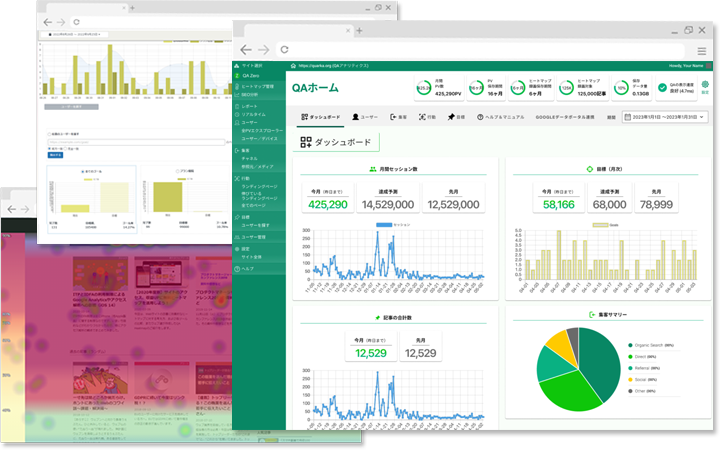The height and width of the screenshot is (450, 720).
Task: Open 参照元／メディア in the sidebar
Action: tap(257, 167)
